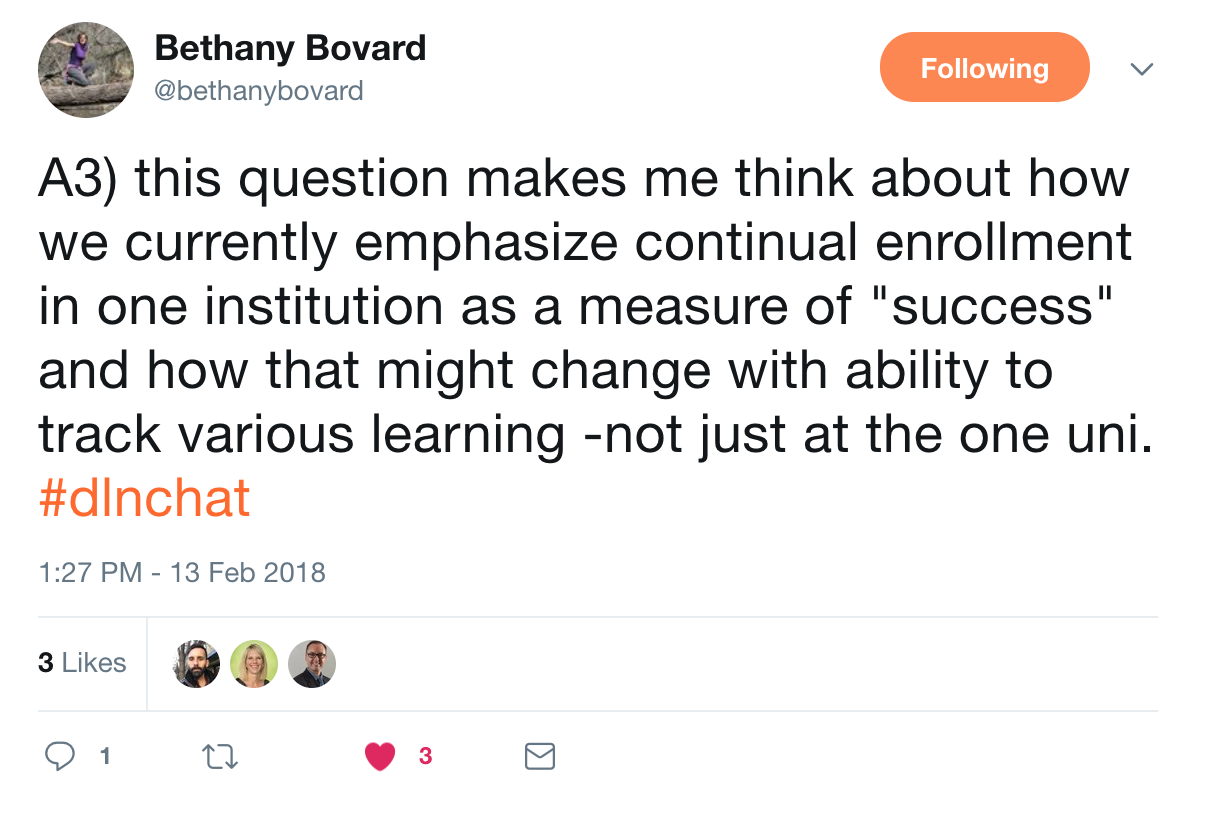Open the #dlnchat hashtag
Screen dimensions: 1214x822
pyautogui.click(x=144, y=498)
